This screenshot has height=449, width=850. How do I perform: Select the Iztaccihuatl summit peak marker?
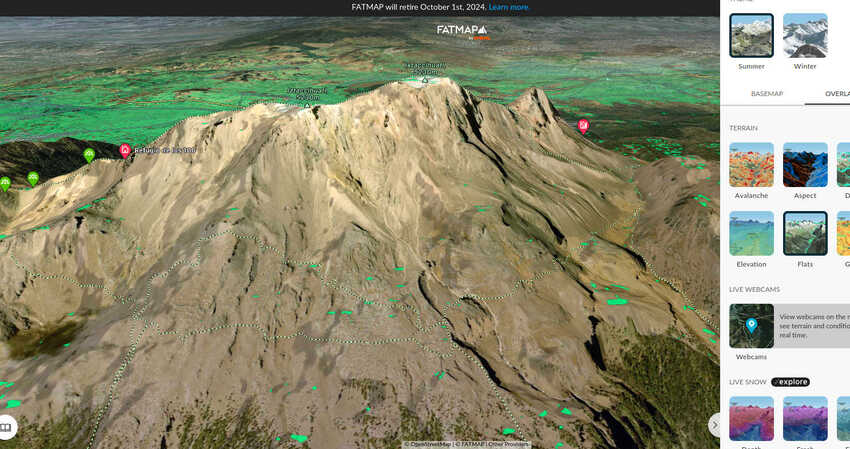424,79
